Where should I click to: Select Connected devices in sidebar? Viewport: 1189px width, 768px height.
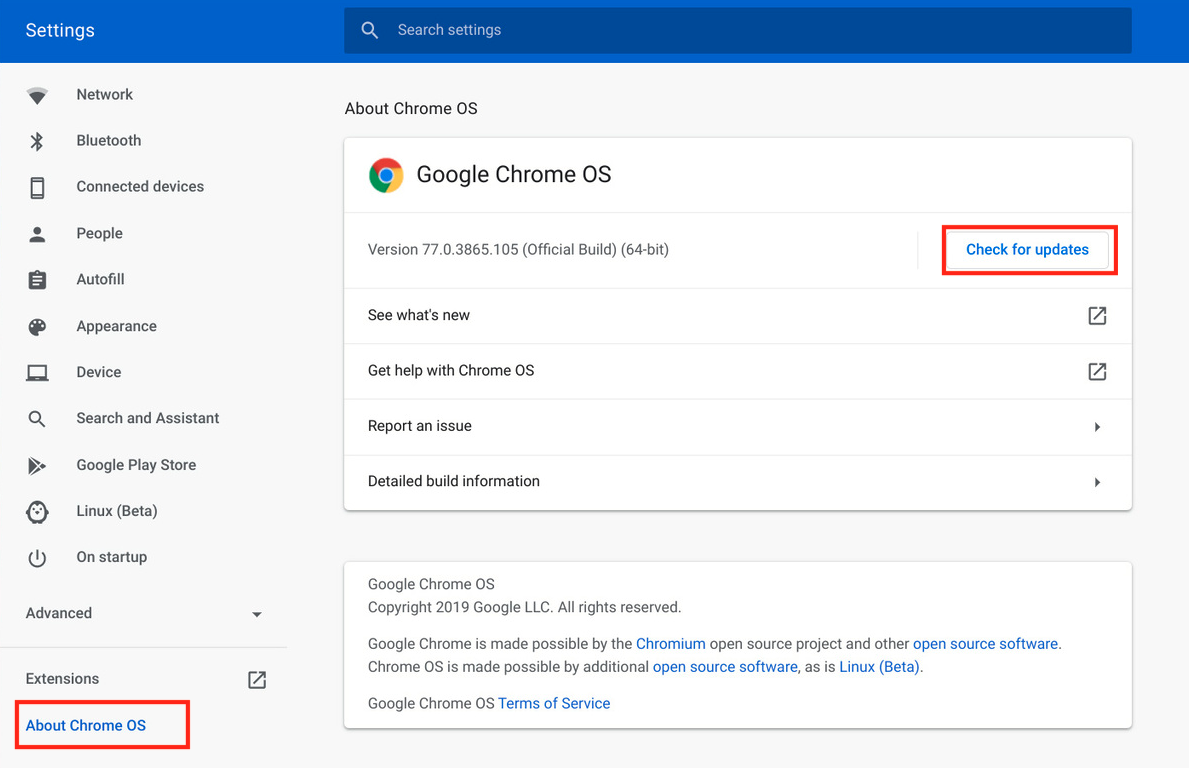[x=140, y=187]
